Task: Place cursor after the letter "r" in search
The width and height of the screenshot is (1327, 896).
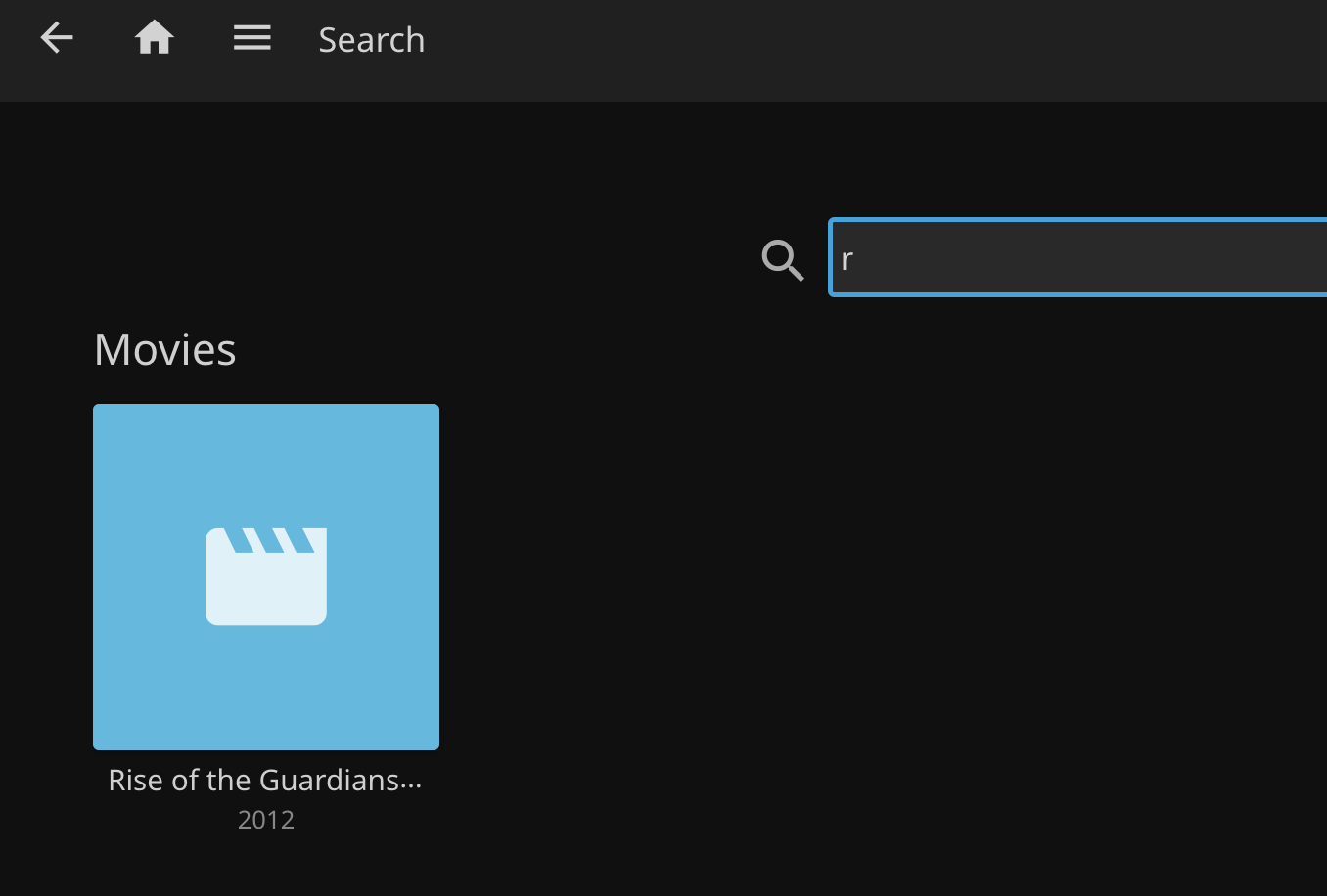Action: coord(856,259)
